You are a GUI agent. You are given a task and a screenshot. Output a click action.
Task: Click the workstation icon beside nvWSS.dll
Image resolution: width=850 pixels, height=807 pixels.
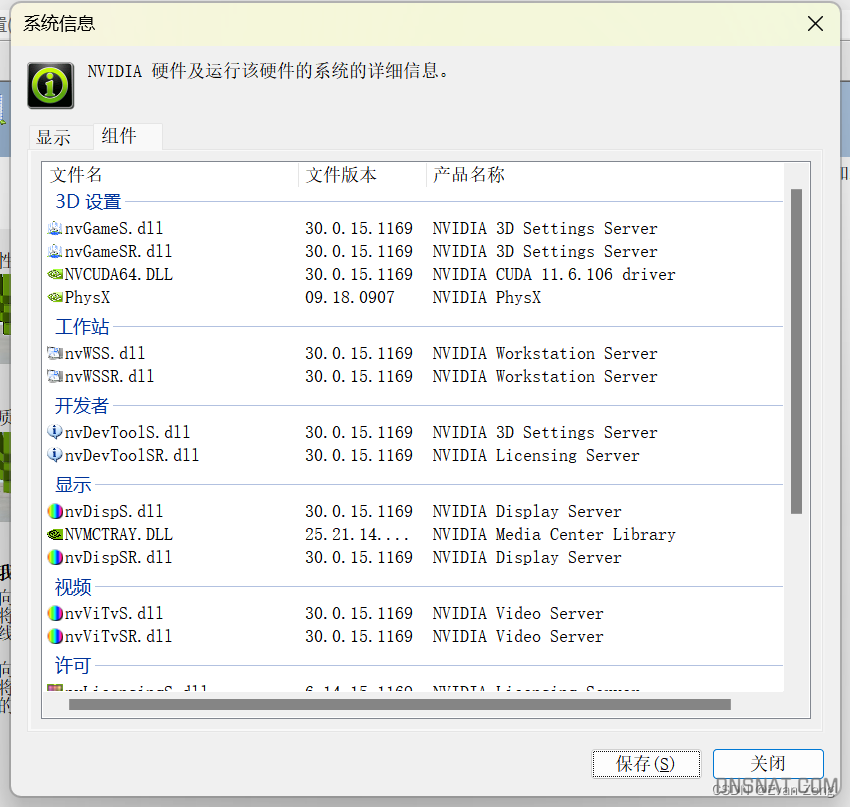(55, 353)
